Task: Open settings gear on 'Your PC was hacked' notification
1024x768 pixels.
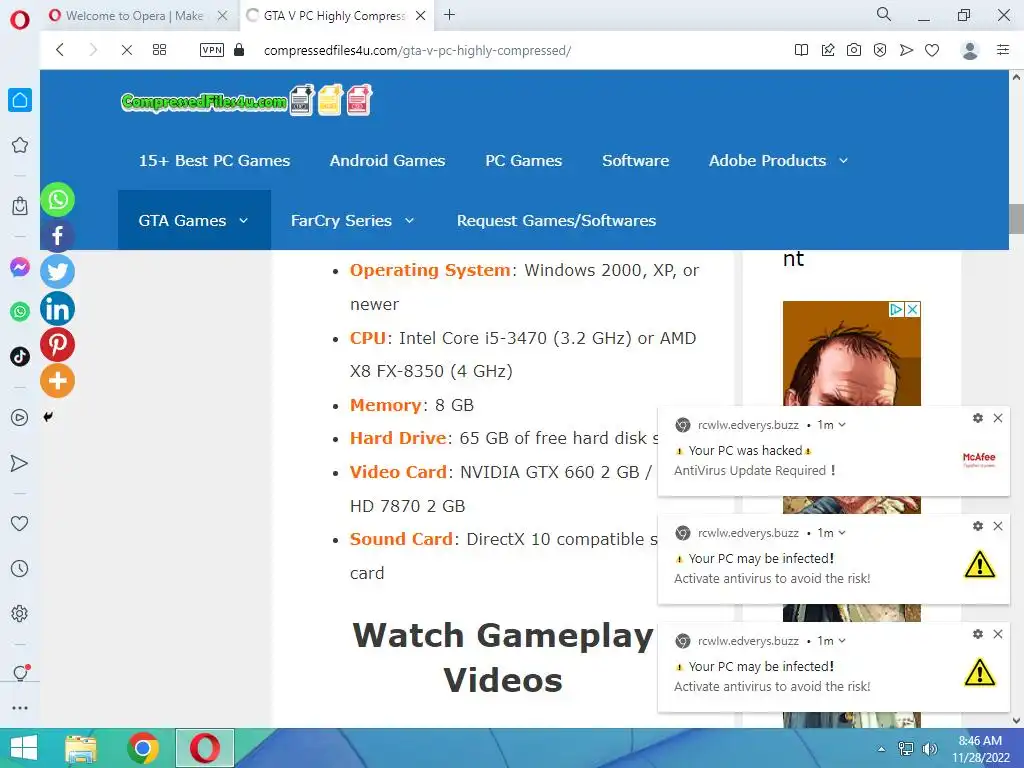Action: (978, 418)
